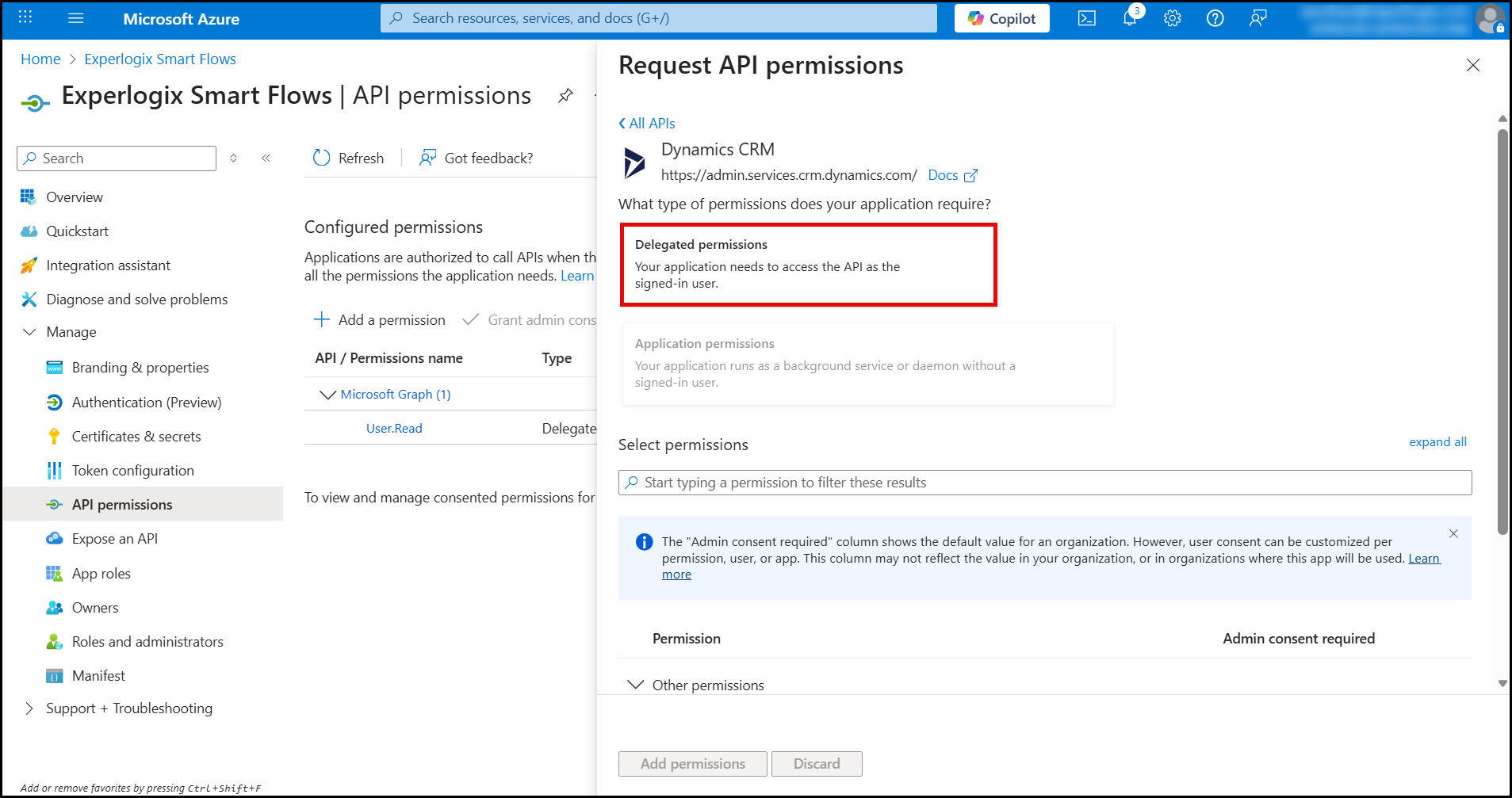Focus the sidebar Search field
The height and width of the screenshot is (798, 1512).
pos(117,158)
